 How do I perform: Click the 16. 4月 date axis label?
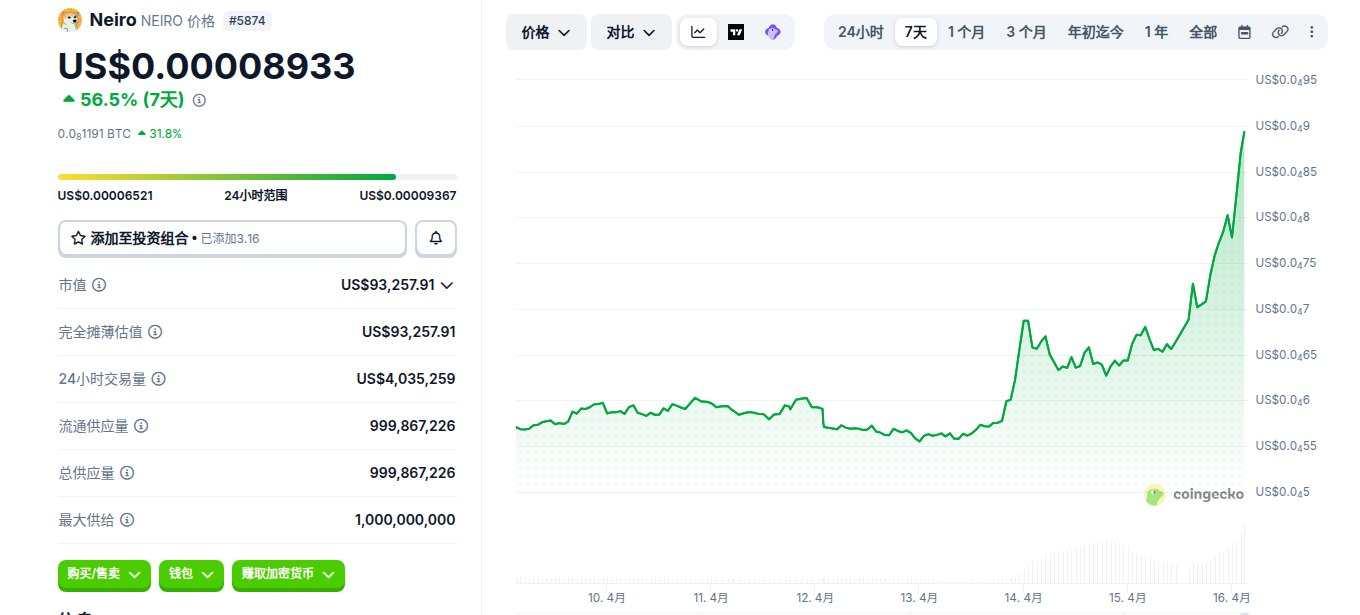(1231, 598)
